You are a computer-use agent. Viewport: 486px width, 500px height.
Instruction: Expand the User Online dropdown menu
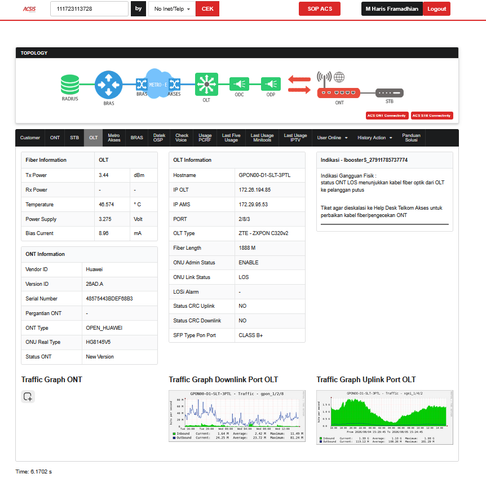[332, 138]
